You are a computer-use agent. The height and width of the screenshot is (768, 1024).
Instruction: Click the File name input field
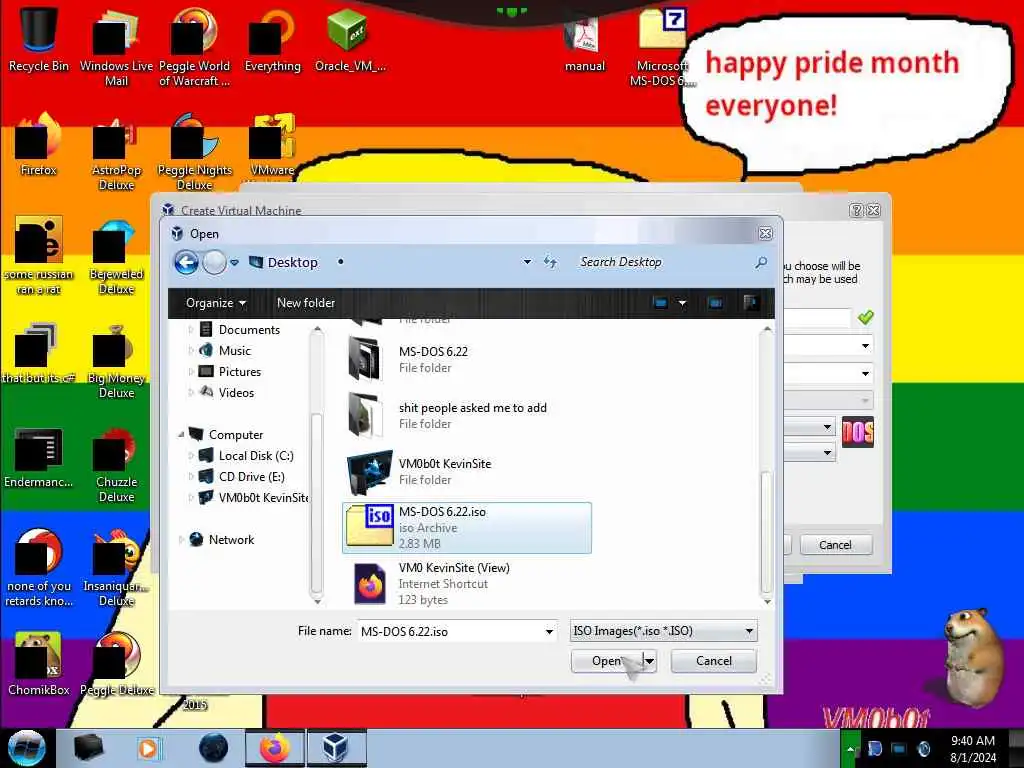(x=451, y=632)
